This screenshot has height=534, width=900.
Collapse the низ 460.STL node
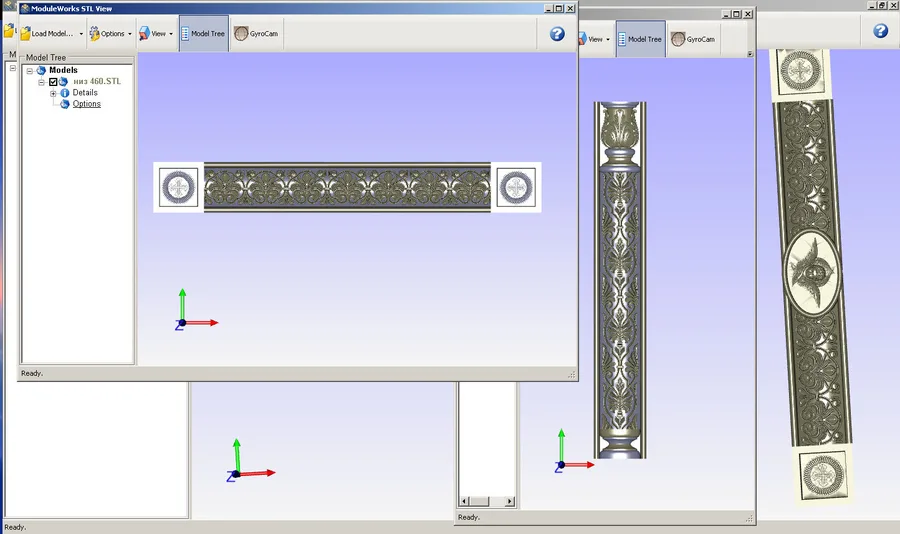click(x=41, y=82)
